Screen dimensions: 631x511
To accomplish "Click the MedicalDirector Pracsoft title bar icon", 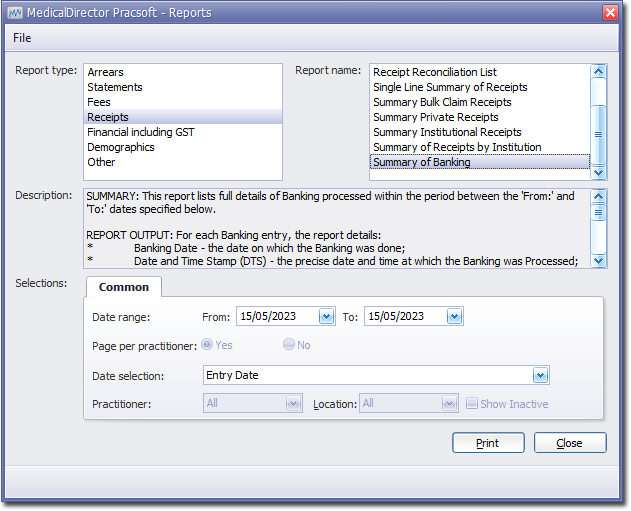I will 15,12.
